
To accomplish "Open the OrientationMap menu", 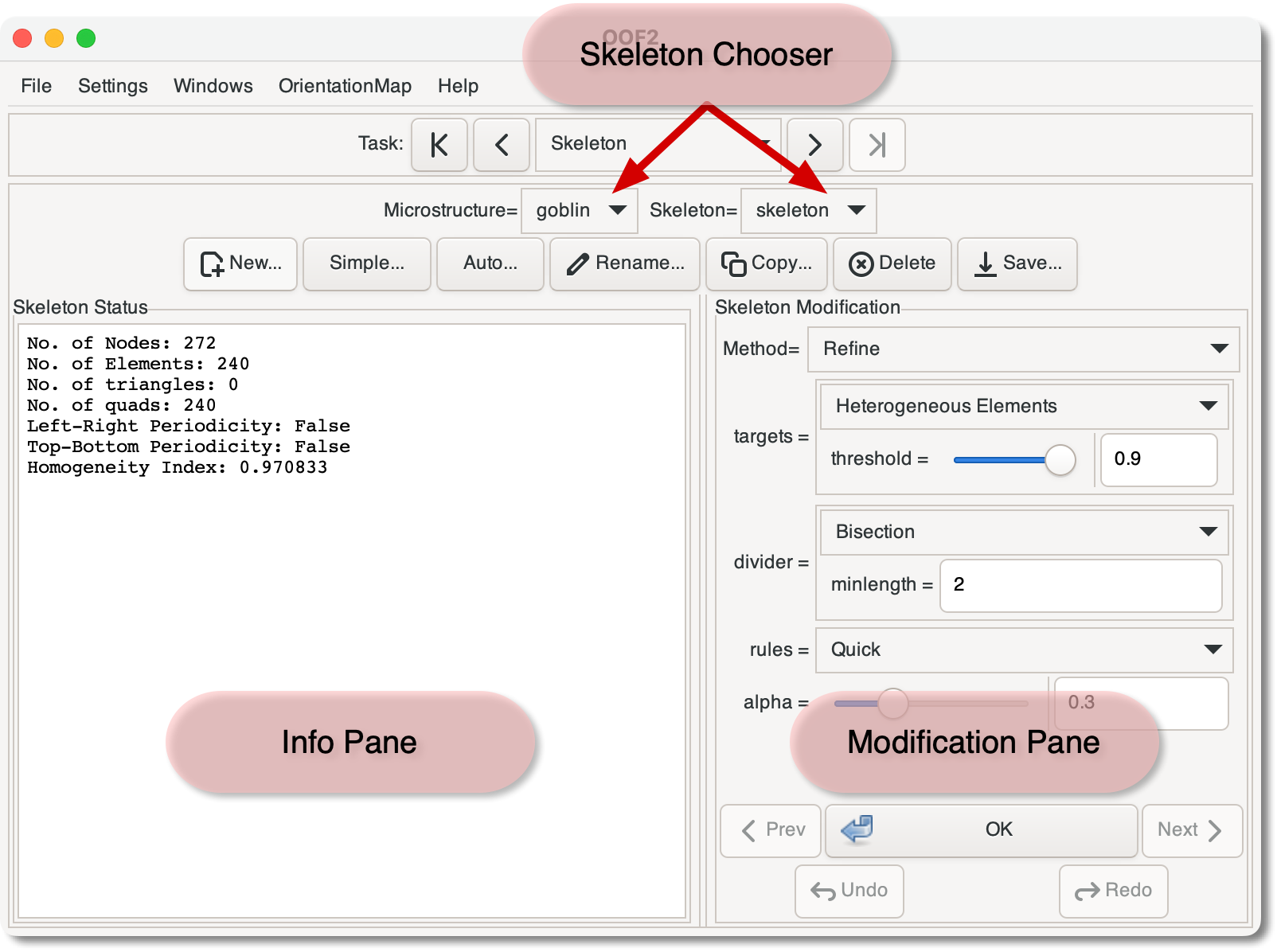I will pyautogui.click(x=345, y=86).
